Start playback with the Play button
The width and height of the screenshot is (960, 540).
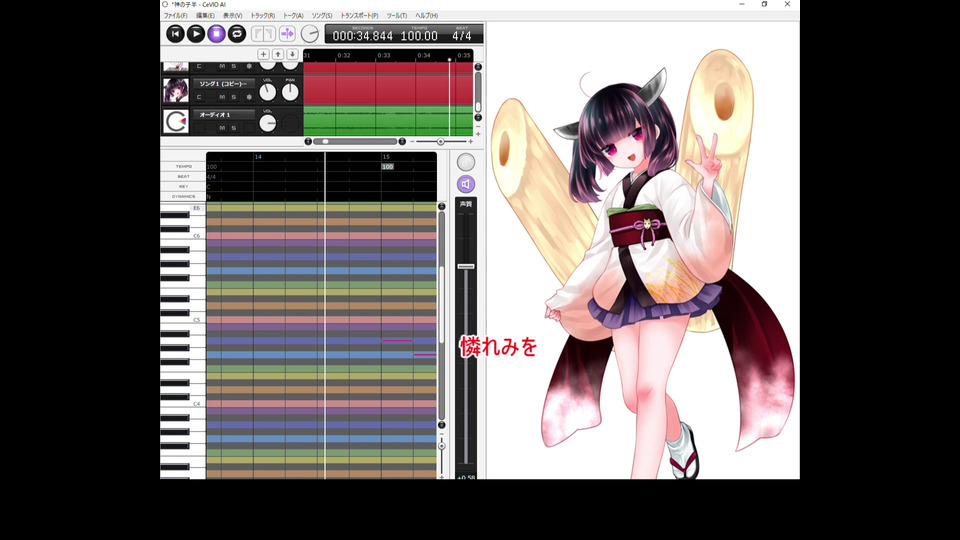[x=196, y=34]
